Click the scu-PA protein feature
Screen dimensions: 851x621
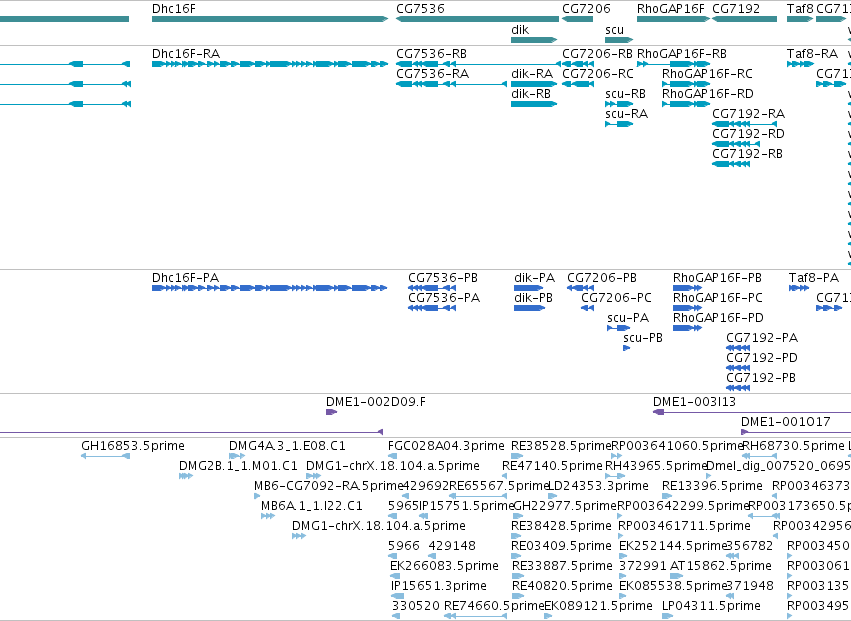619,328
